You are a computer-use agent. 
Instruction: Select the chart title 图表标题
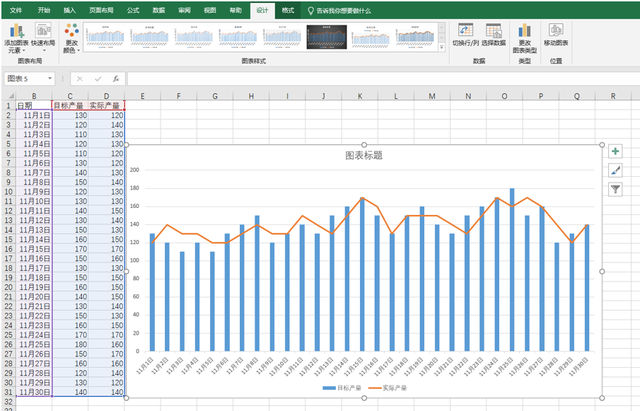click(x=363, y=156)
